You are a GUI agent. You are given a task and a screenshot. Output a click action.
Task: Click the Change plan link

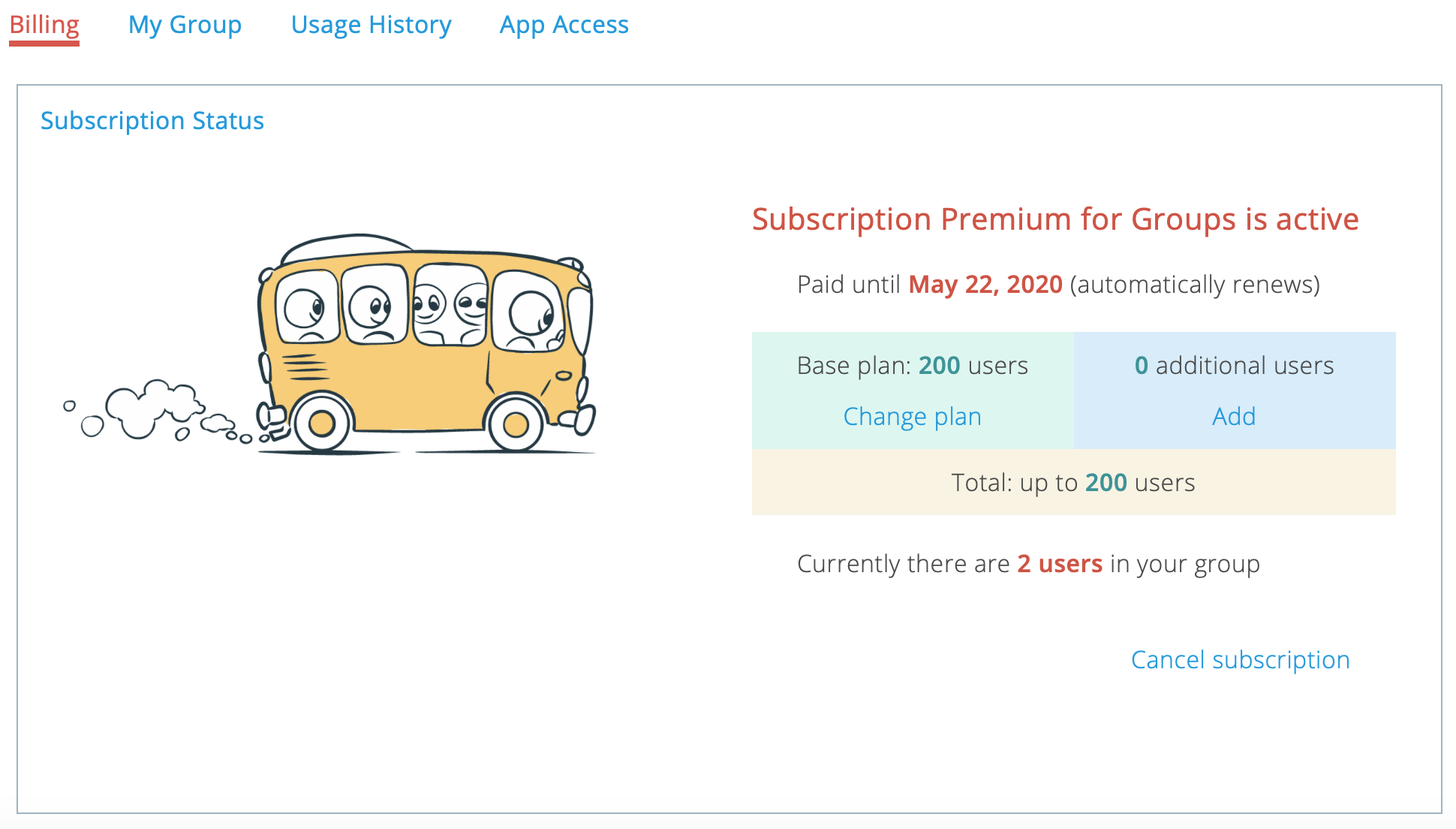pos(912,416)
